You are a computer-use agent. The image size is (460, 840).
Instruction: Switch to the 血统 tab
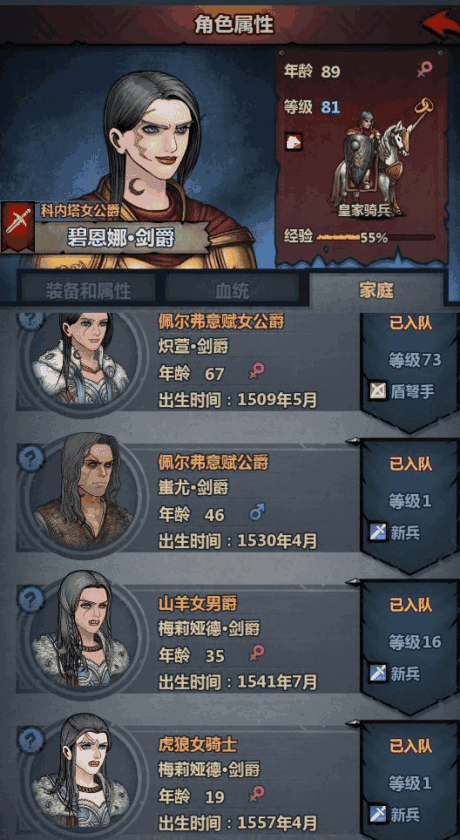click(232, 290)
